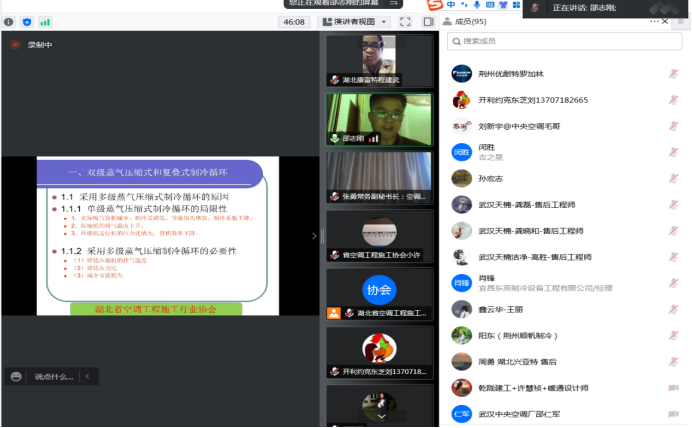The height and width of the screenshot is (428, 692).
Task: Toggle mic for 荆州优耐特罗加林
Action: [x=673, y=74]
